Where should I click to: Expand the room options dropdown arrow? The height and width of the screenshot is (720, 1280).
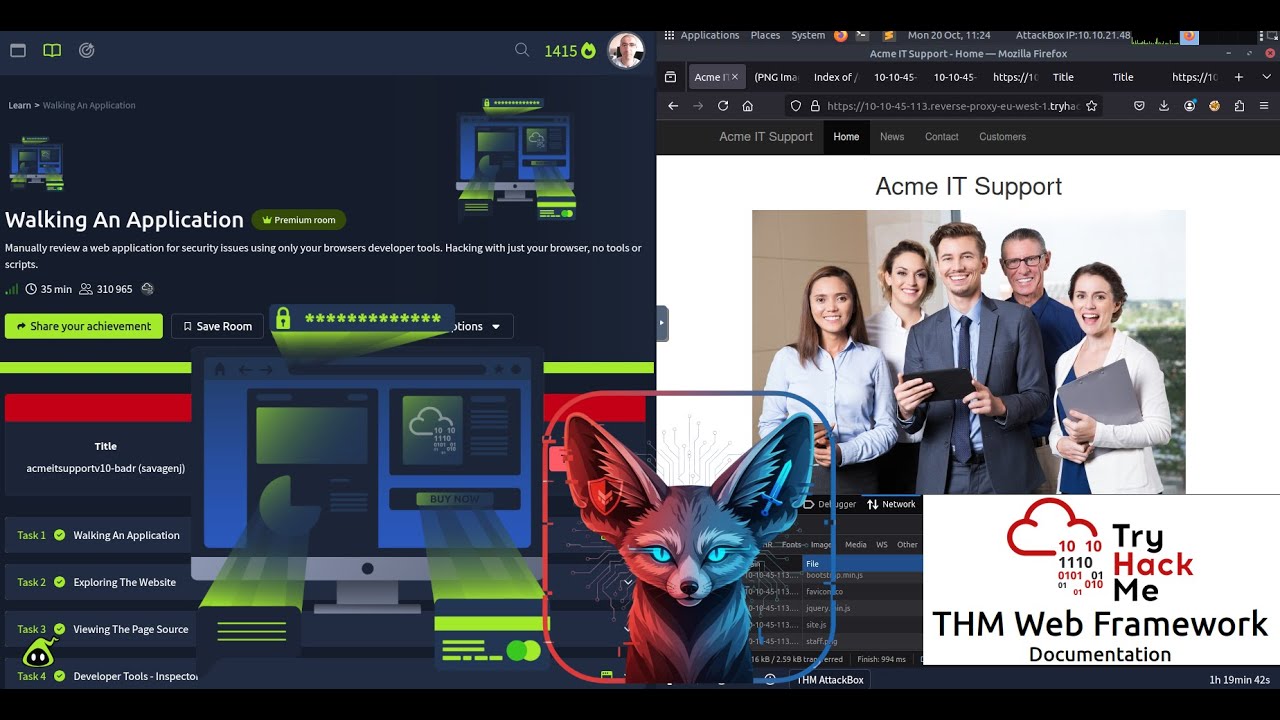[495, 327]
